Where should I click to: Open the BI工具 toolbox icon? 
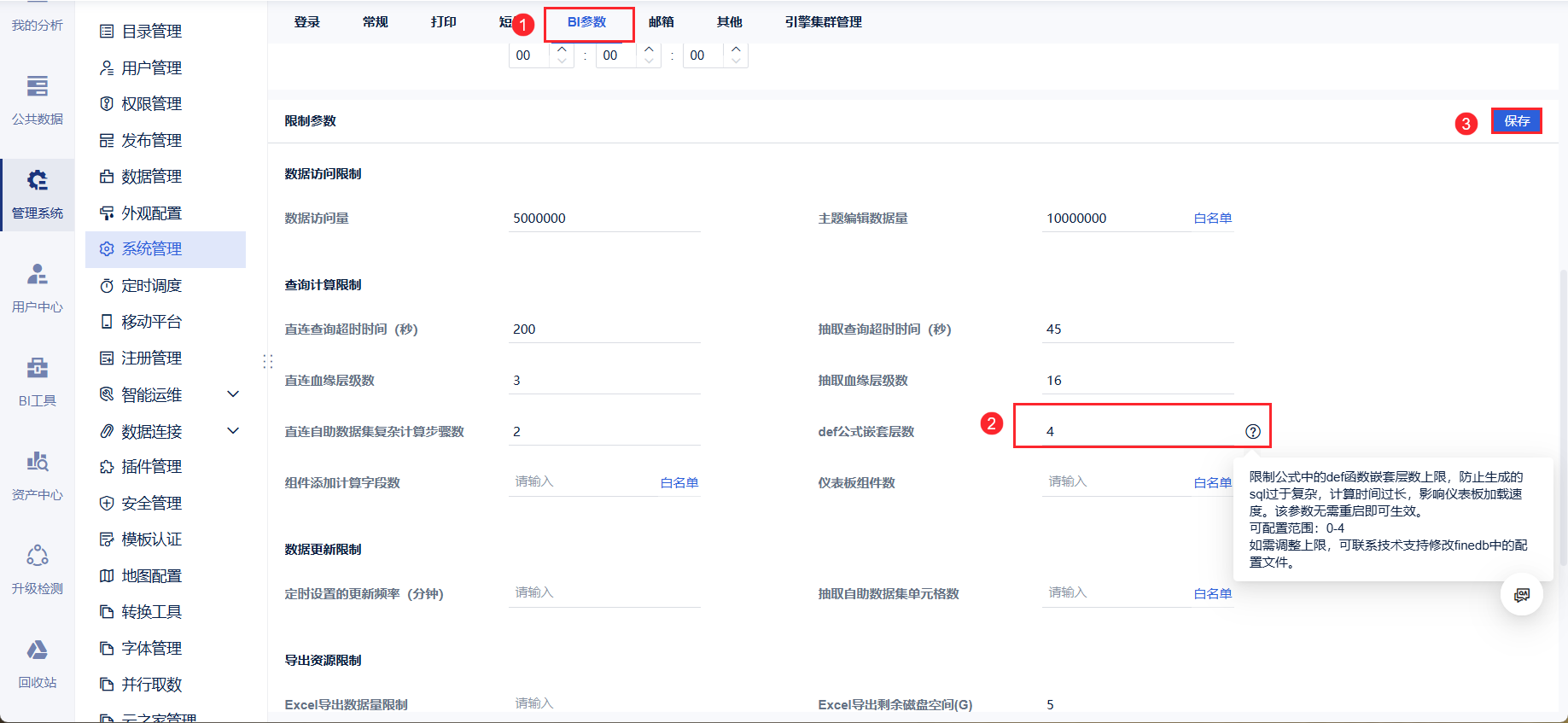38,368
